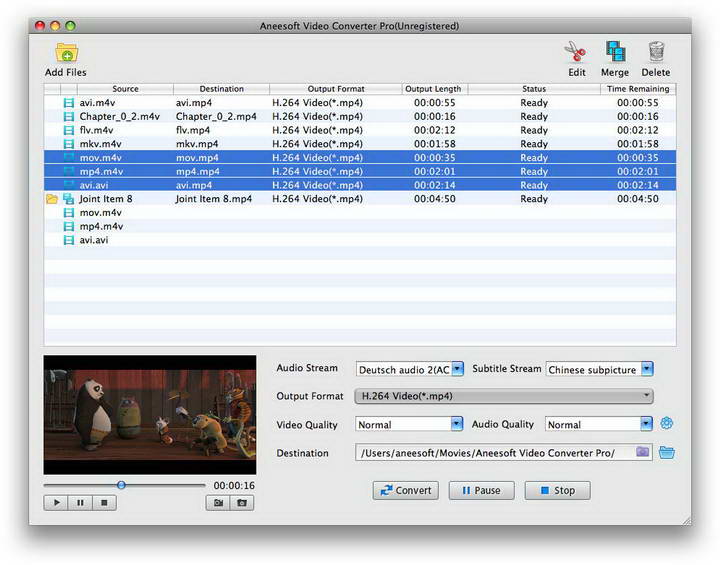Click the snapshot folder icon under the preview

[241, 503]
